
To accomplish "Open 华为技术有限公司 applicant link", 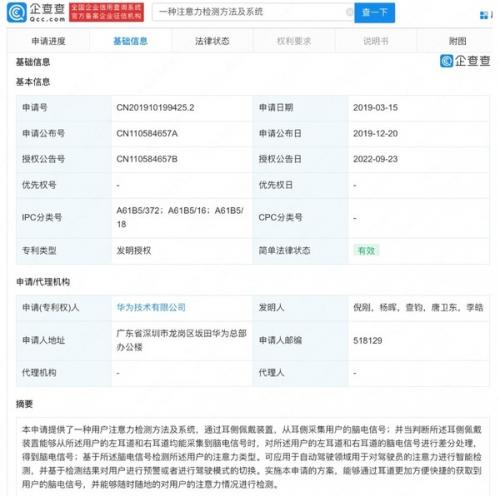I will coord(151,307).
